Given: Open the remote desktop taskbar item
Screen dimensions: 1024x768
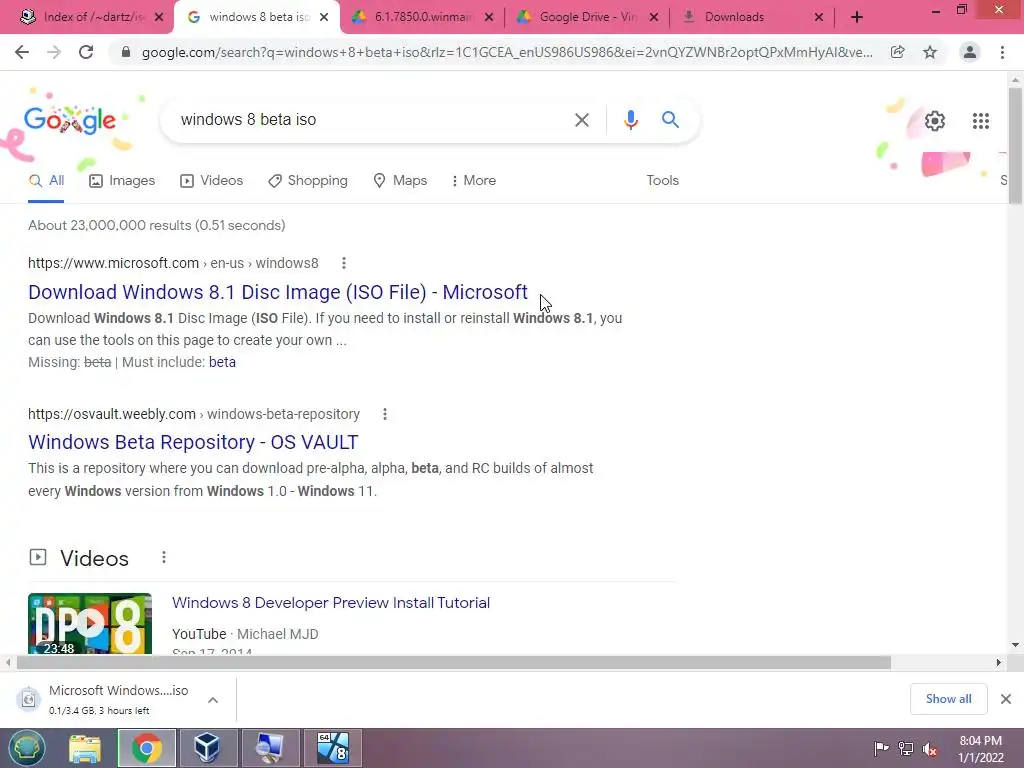Looking at the screenshot, I should tap(270, 748).
